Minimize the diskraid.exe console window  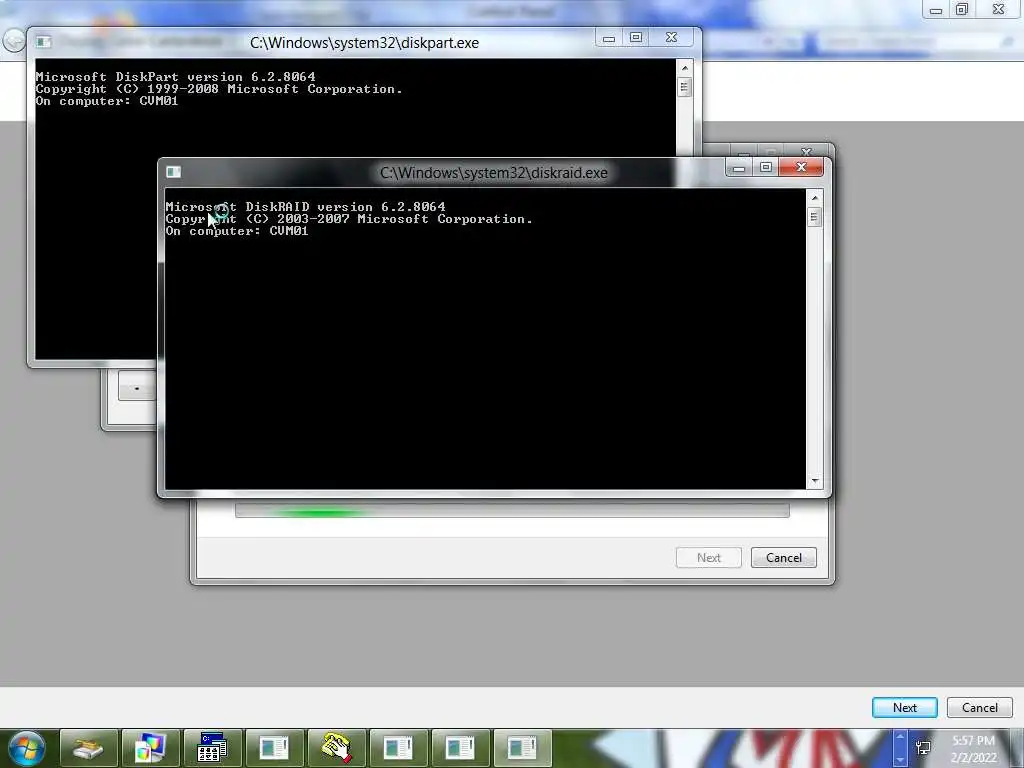pos(739,168)
